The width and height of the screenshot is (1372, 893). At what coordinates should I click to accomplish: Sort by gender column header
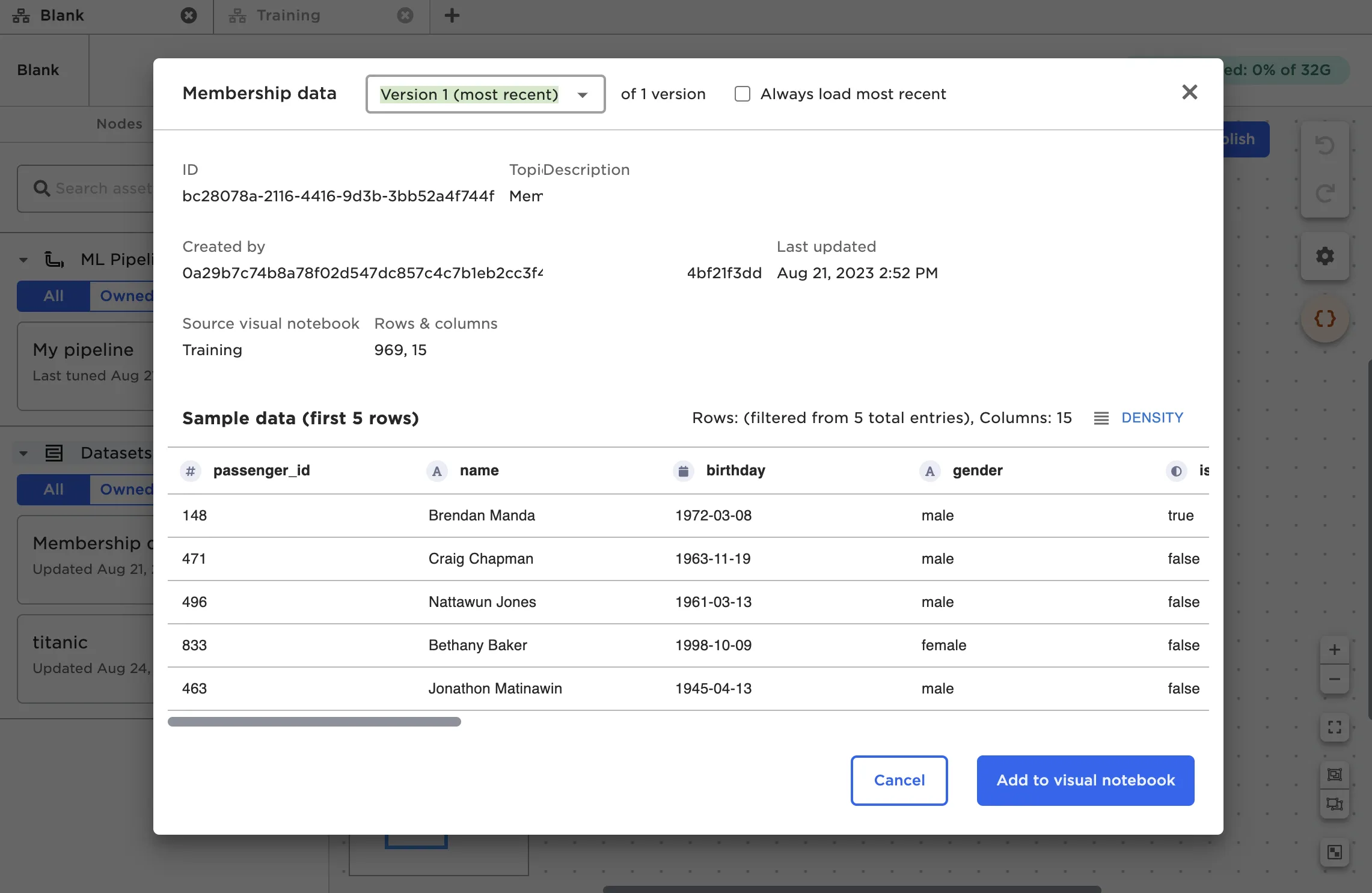(978, 471)
